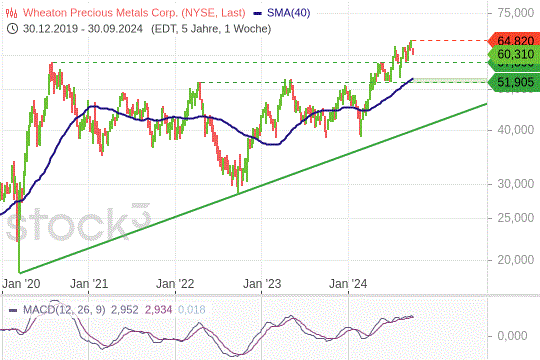The height and width of the screenshot is (360, 540).
Task: Click the date range 30.12.2019 - 30.09.2024
Action: coord(83,29)
